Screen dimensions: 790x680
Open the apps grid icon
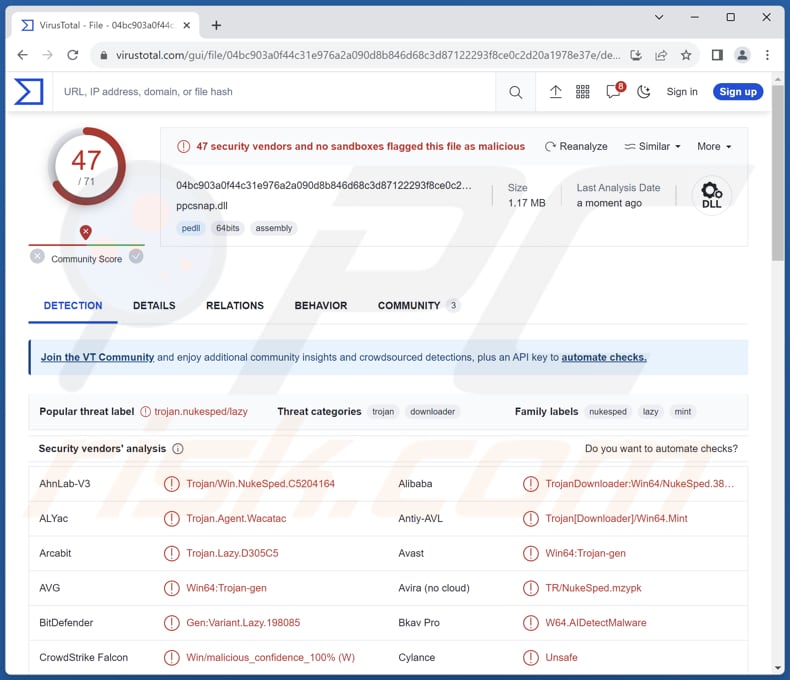tap(583, 92)
